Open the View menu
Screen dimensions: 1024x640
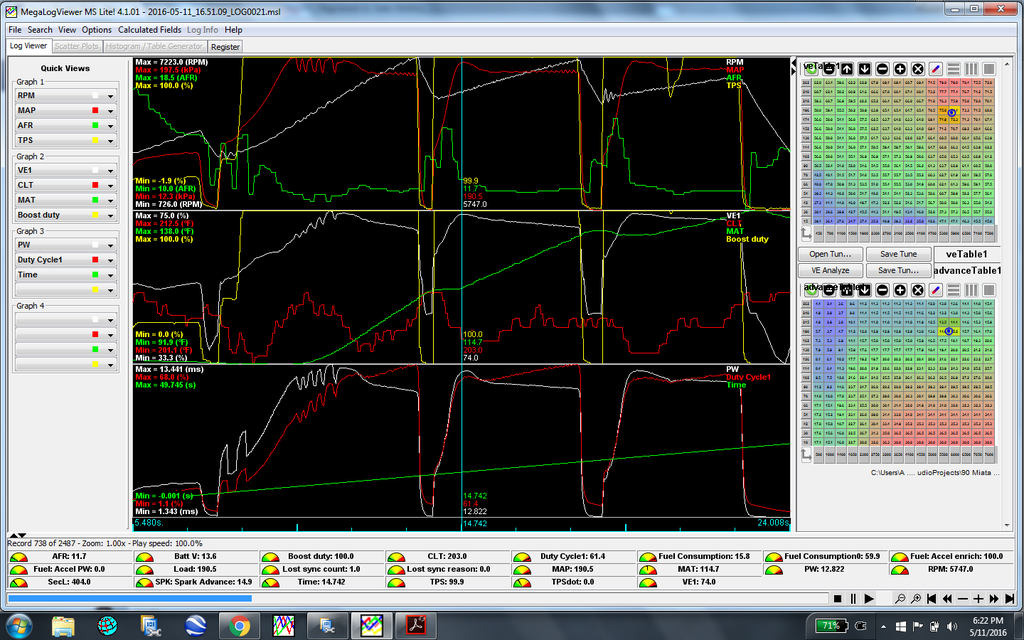(67, 29)
